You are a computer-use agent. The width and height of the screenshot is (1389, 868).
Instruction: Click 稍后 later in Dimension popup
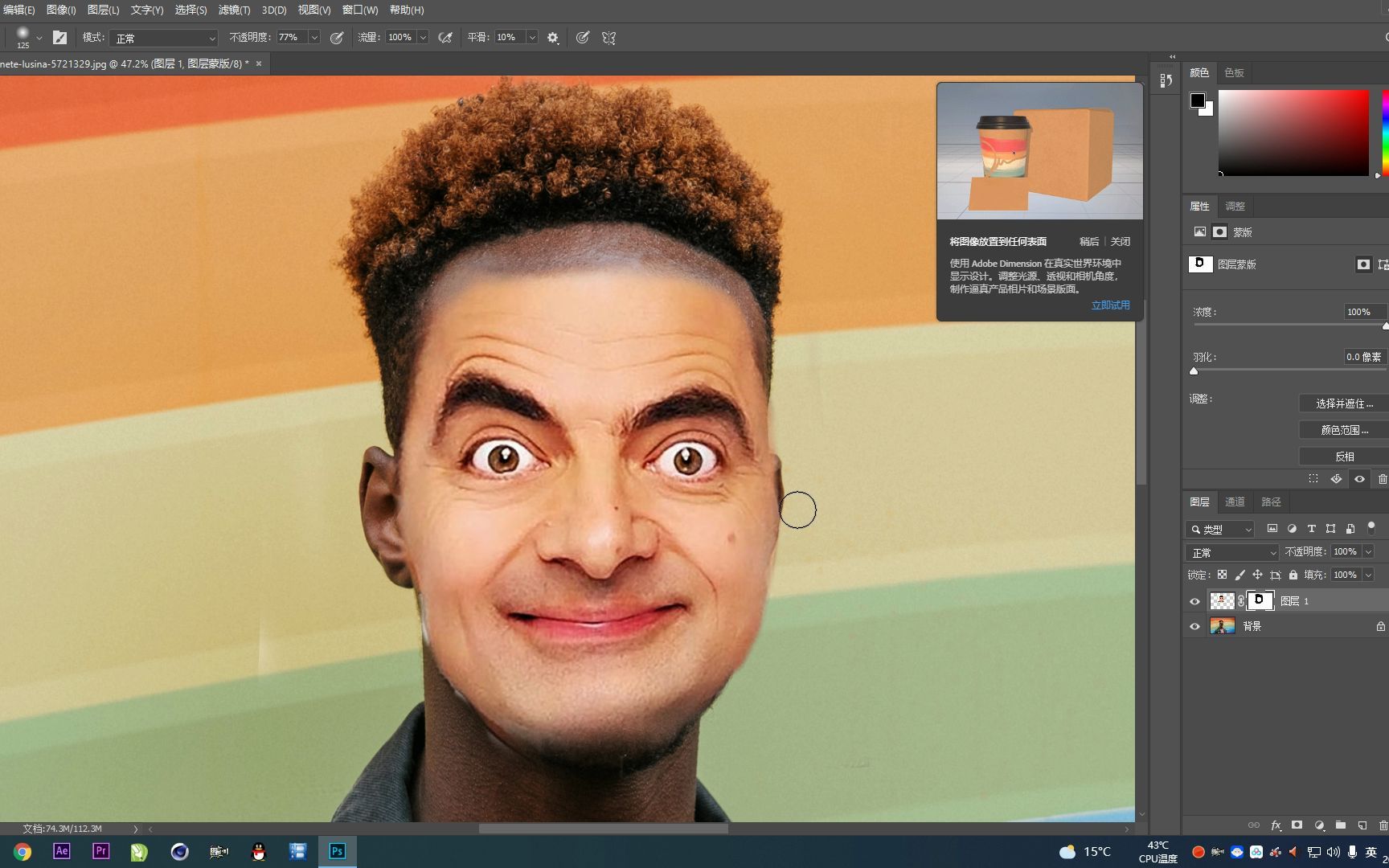(1089, 241)
